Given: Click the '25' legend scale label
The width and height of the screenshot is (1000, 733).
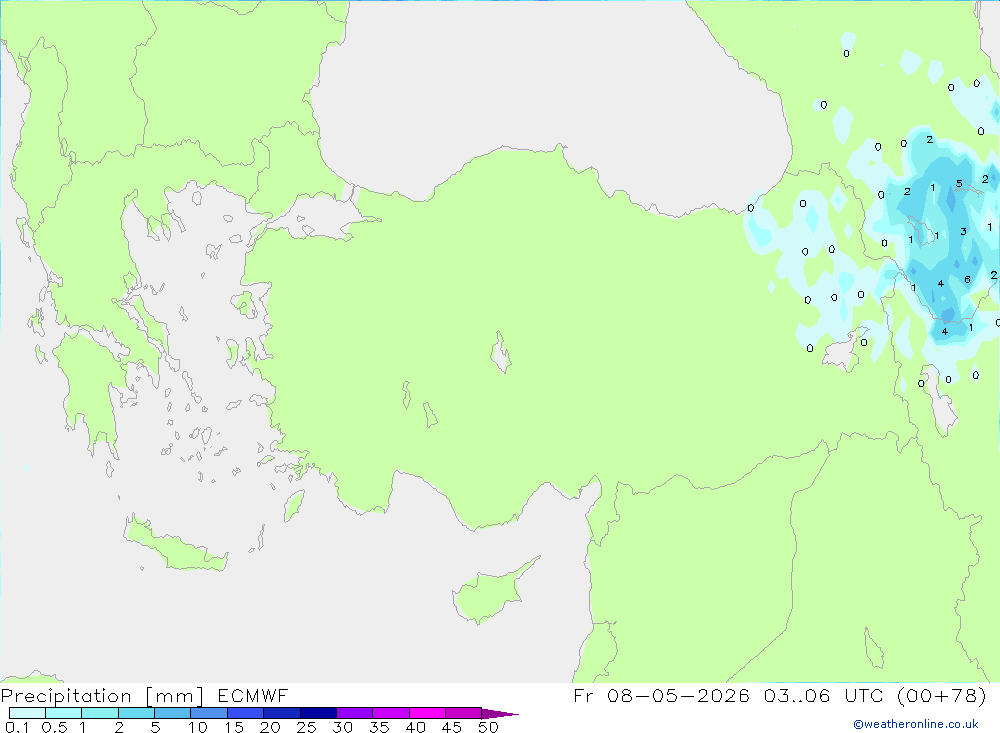Looking at the screenshot, I should [306, 727].
